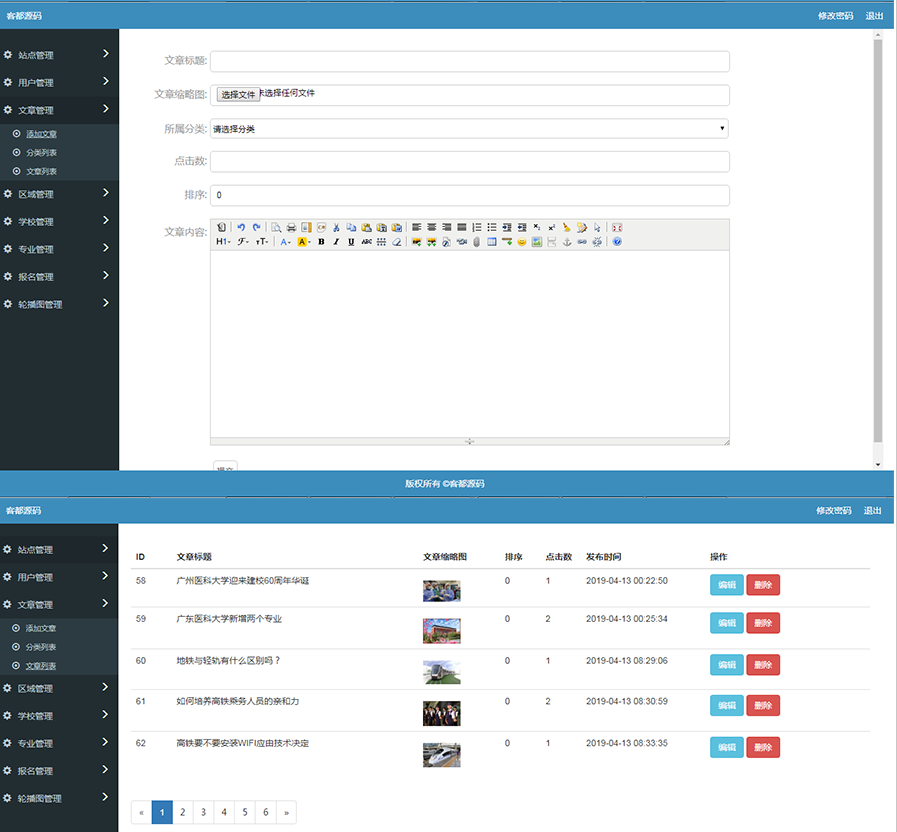Click the anchor icon in the editor toolbar

click(566, 242)
